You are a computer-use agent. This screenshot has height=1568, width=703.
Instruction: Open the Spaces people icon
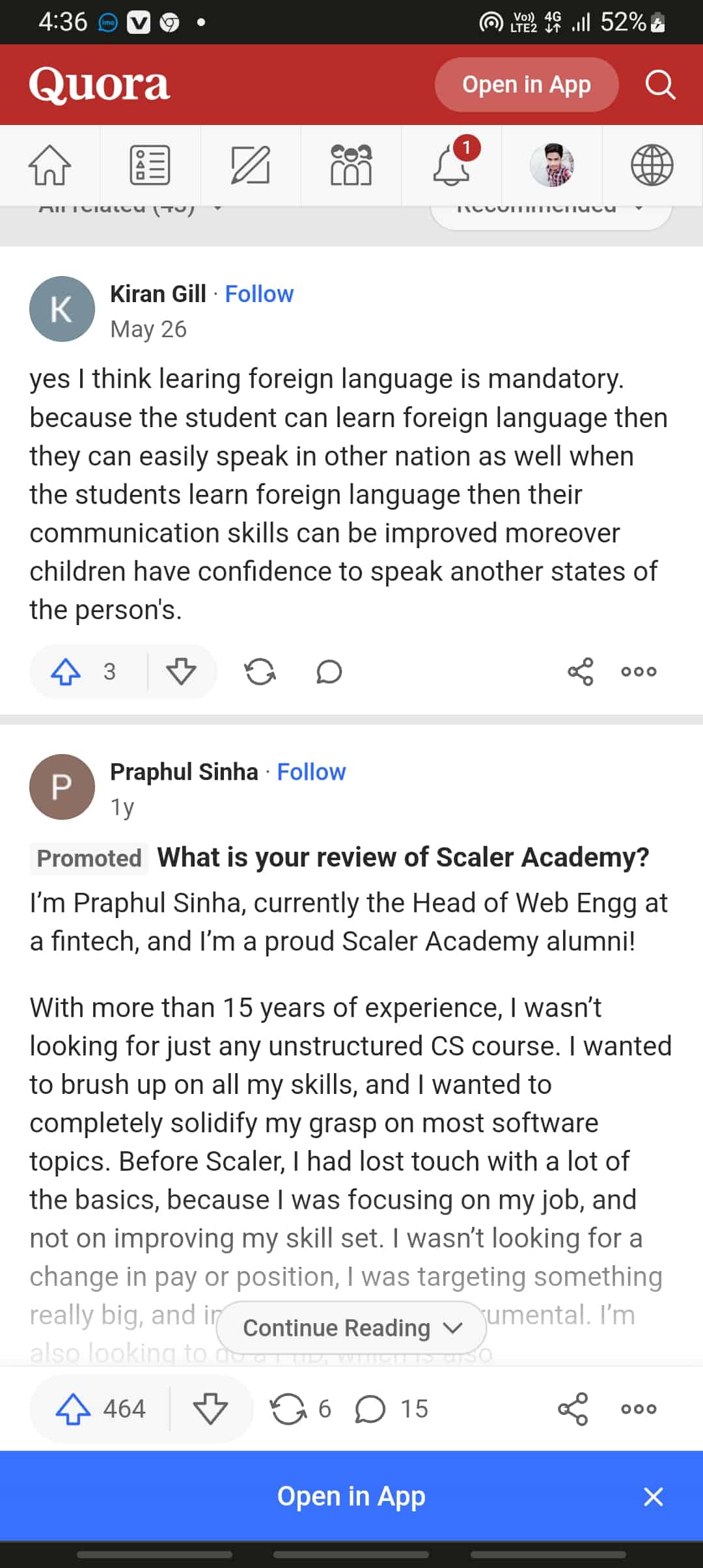point(351,165)
